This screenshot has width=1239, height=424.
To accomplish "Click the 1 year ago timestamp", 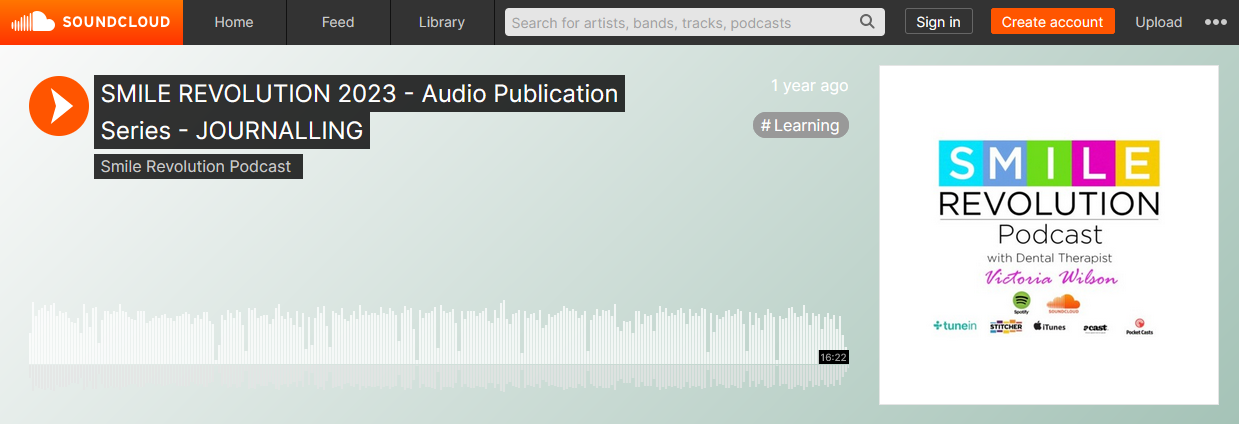I will (809, 86).
